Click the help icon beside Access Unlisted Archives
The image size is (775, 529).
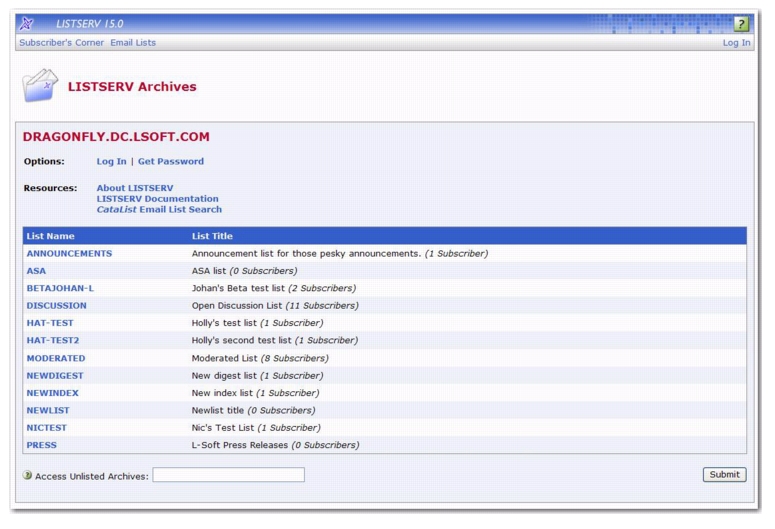27,475
